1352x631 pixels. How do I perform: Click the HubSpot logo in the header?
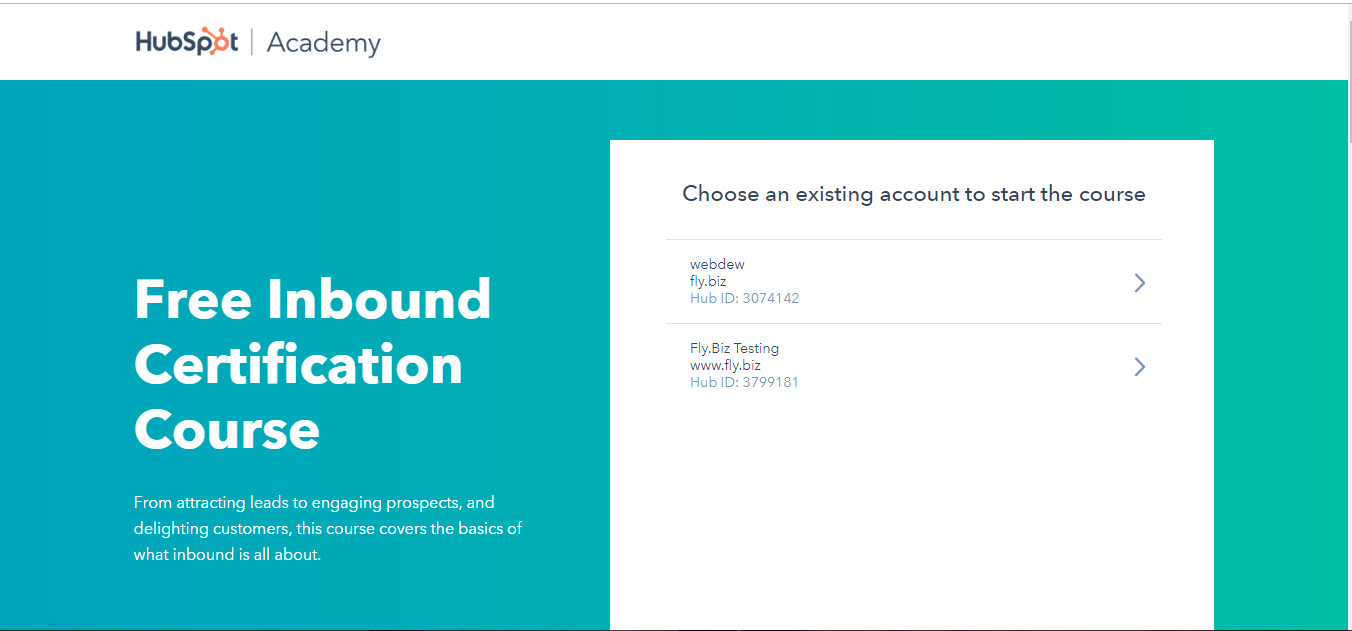tap(187, 42)
